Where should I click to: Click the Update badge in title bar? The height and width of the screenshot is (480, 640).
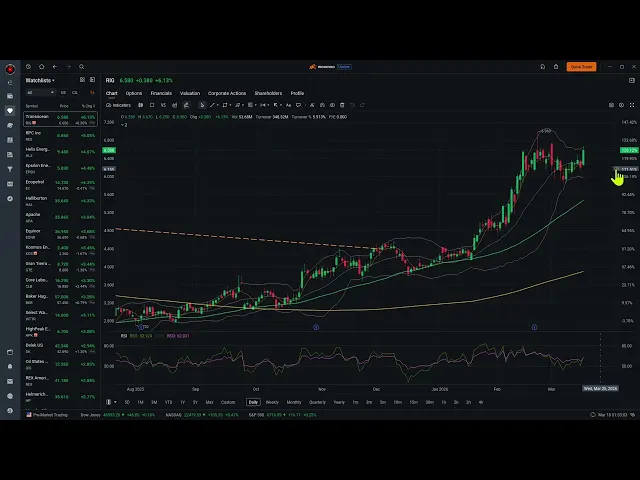[344, 67]
